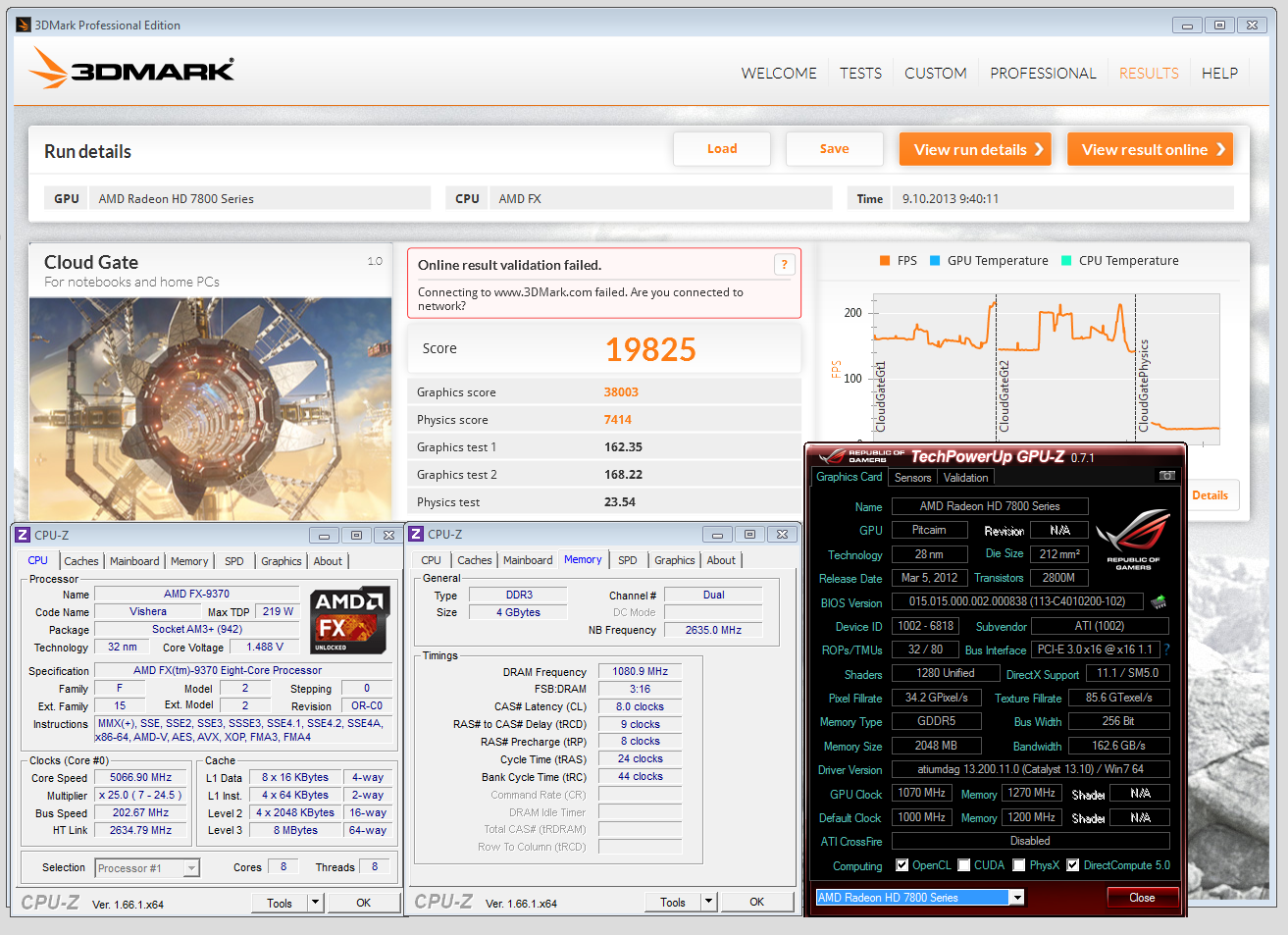Click the Physics score value 7414
This screenshot has height=935, width=1288.
(618, 419)
